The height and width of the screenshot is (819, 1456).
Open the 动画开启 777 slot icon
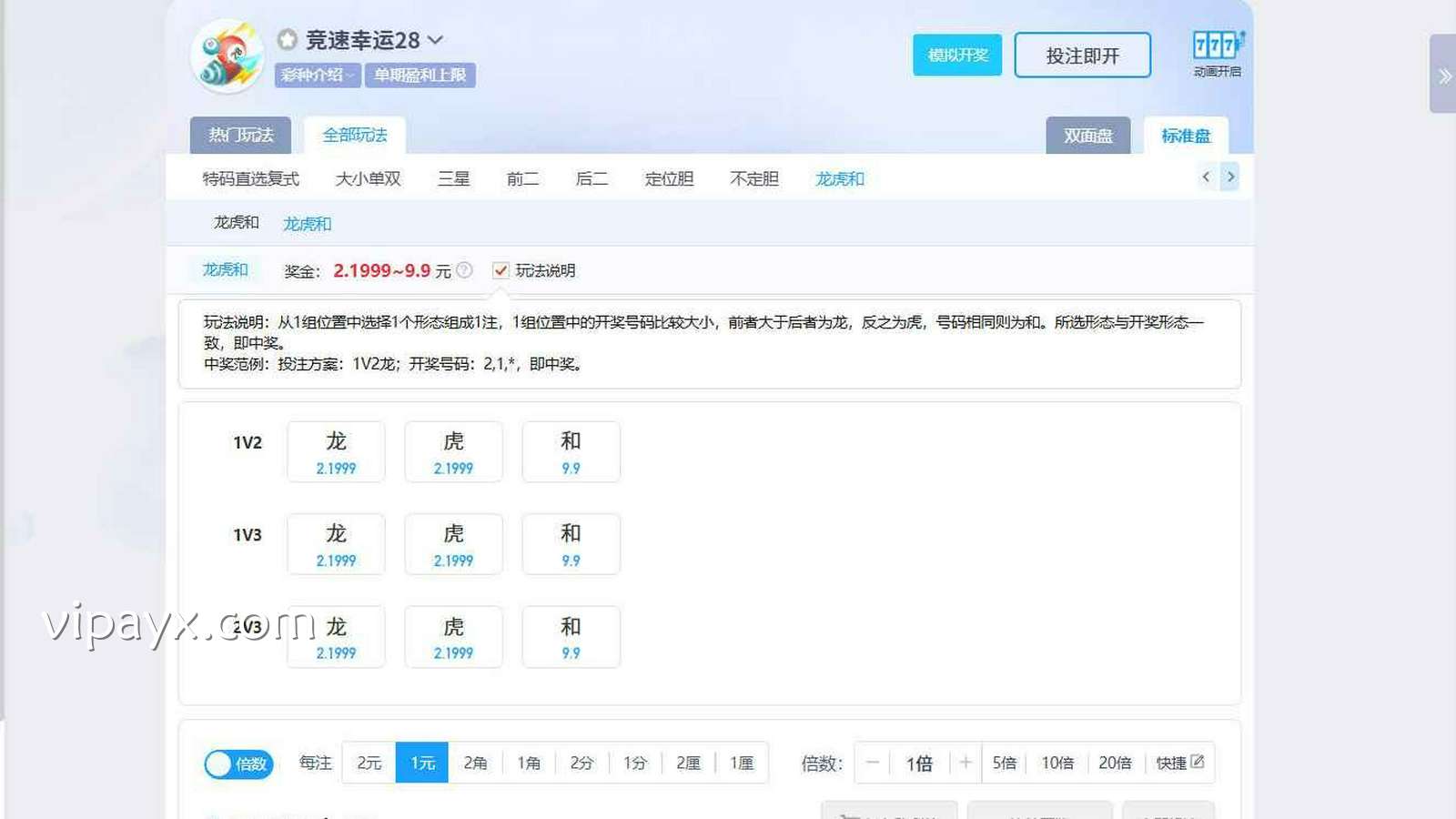pos(1218,53)
